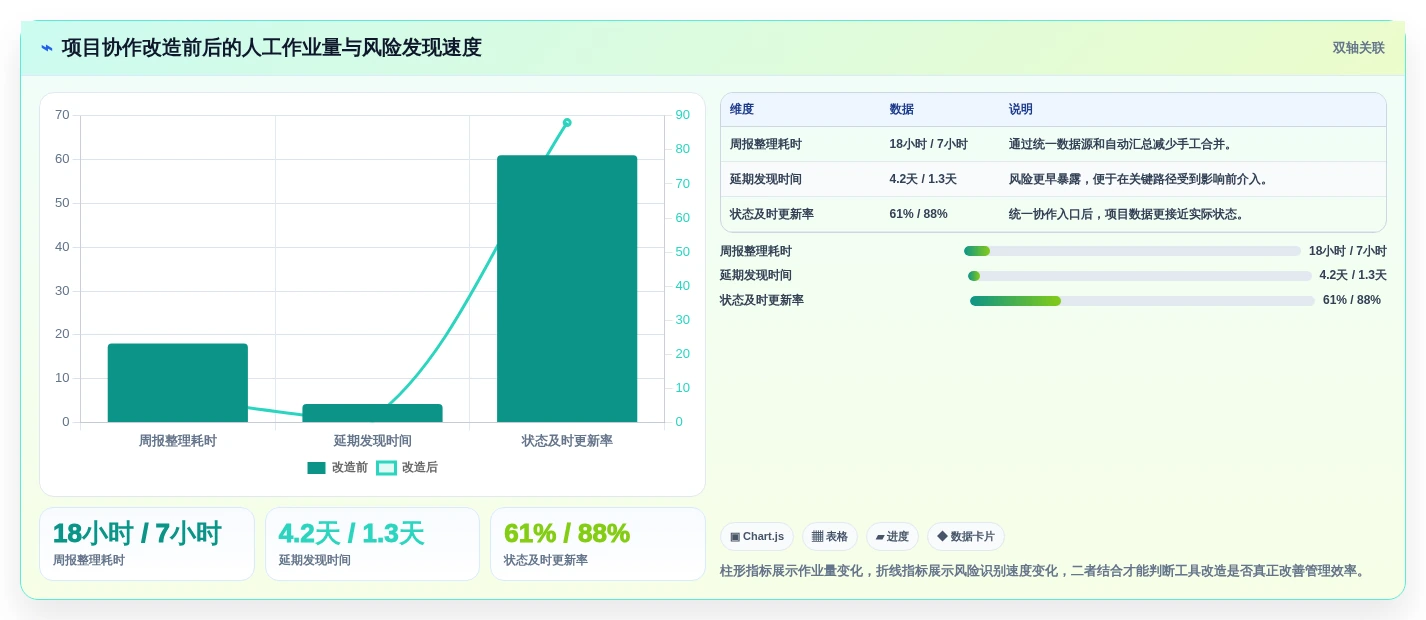Click 周报整理耗时 in the table's first row
Viewport: 1426px width, 620px height.
[766, 145]
